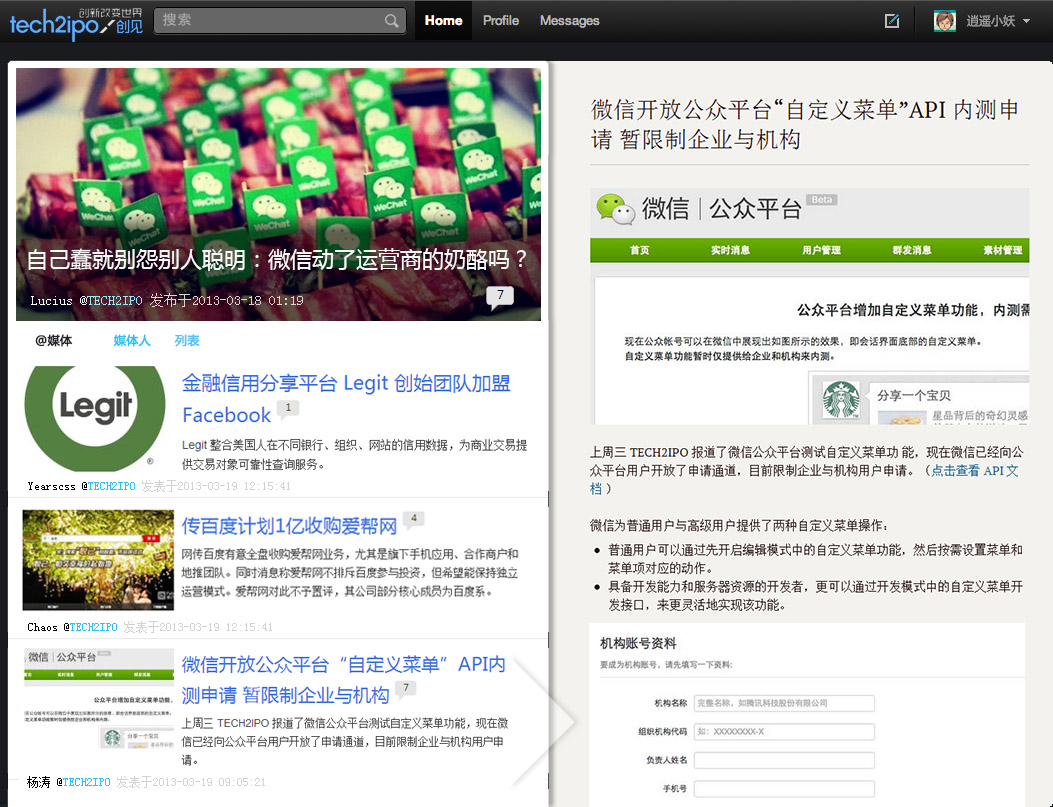Click 素材管理 in the green WeChat menu

click(x=1003, y=250)
